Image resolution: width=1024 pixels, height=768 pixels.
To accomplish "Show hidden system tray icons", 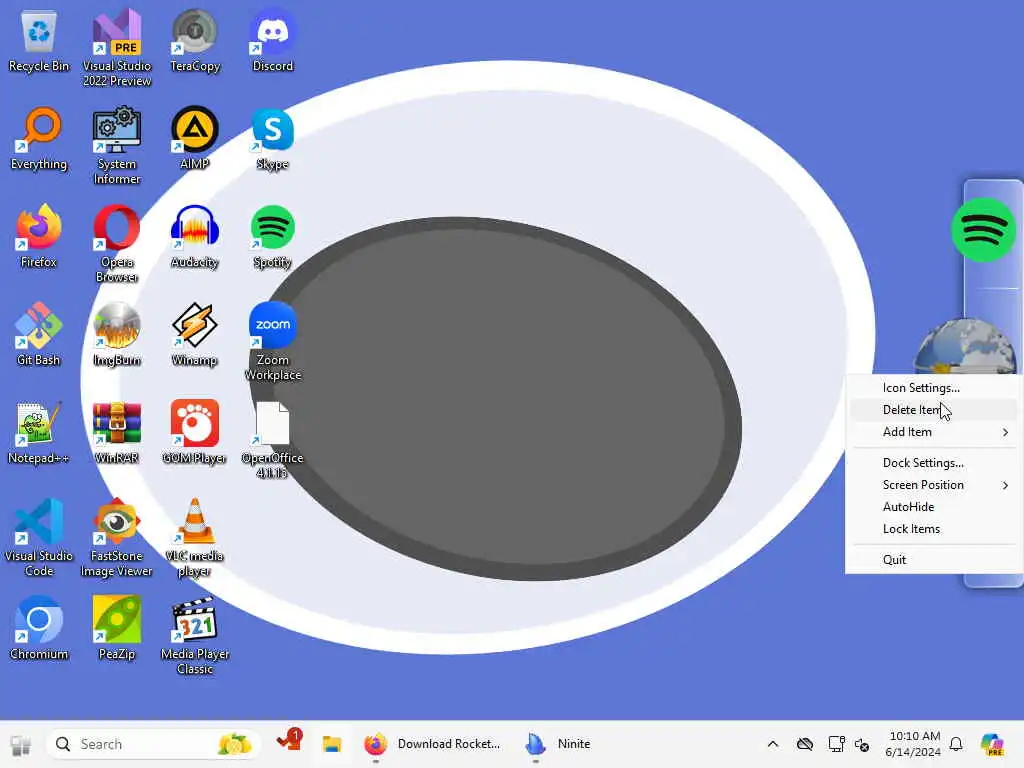I will pos(773,744).
